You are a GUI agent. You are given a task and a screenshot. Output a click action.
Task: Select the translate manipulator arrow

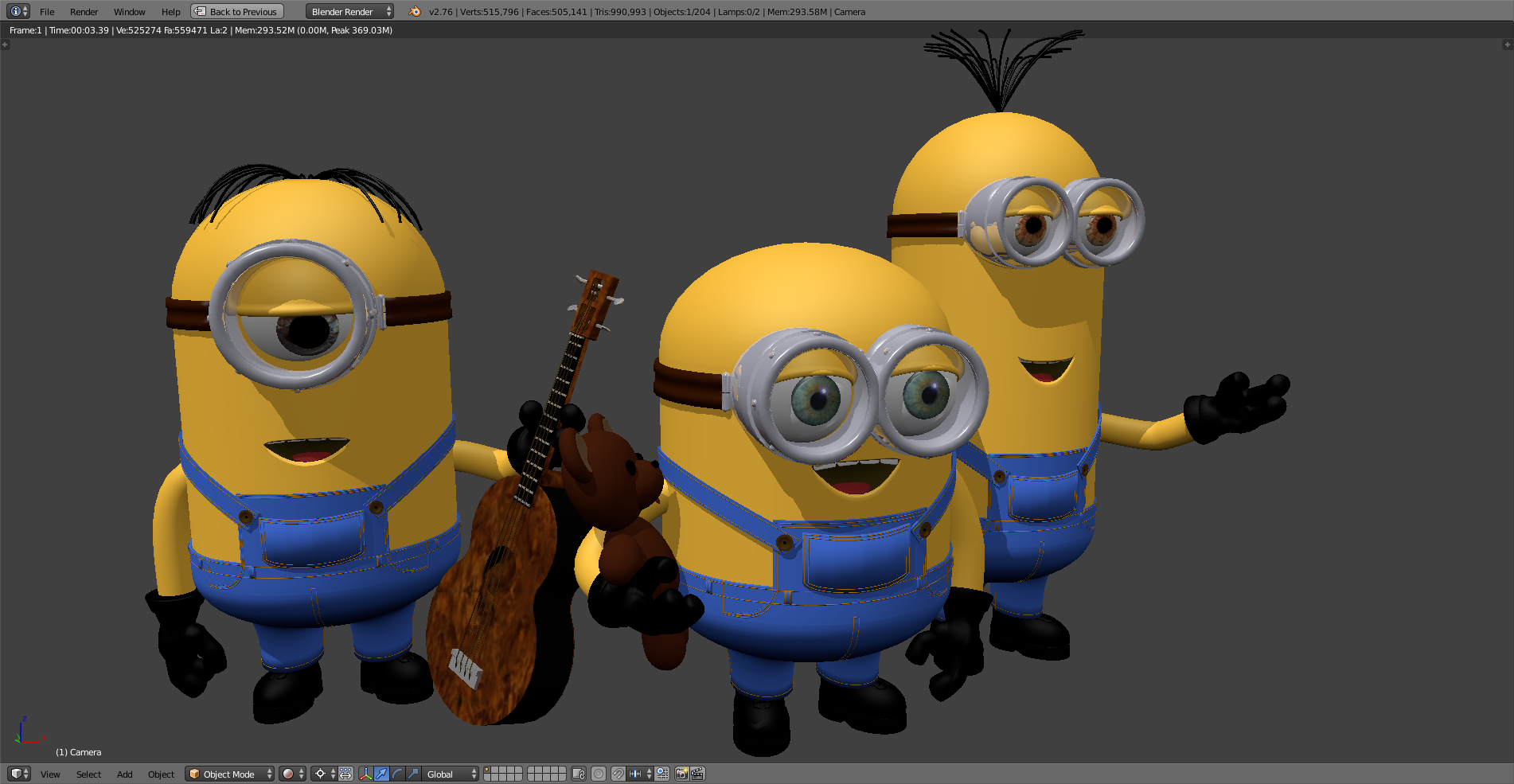[382, 774]
